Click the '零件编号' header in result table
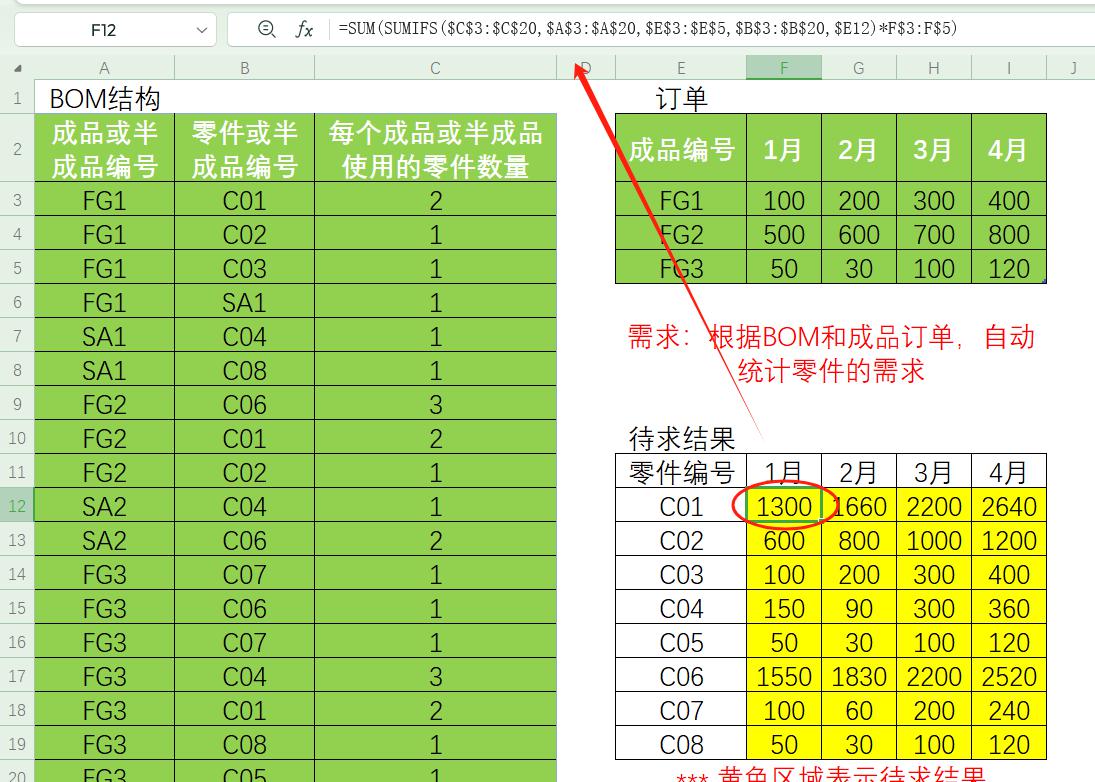This screenshot has width=1095, height=782. [681, 473]
